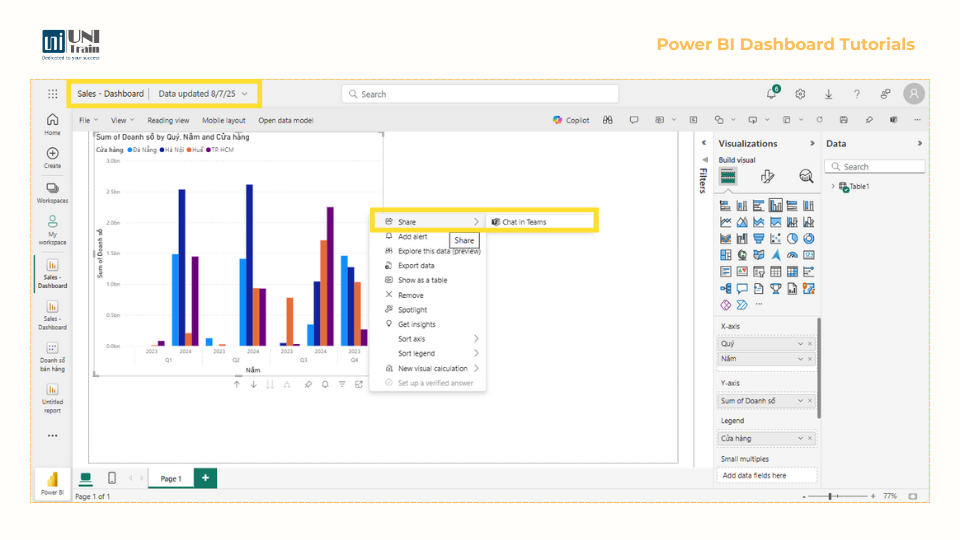The width and height of the screenshot is (960, 540).
Task: Open Doanh số bán hàng sidebar item
Action: pyautogui.click(x=53, y=358)
